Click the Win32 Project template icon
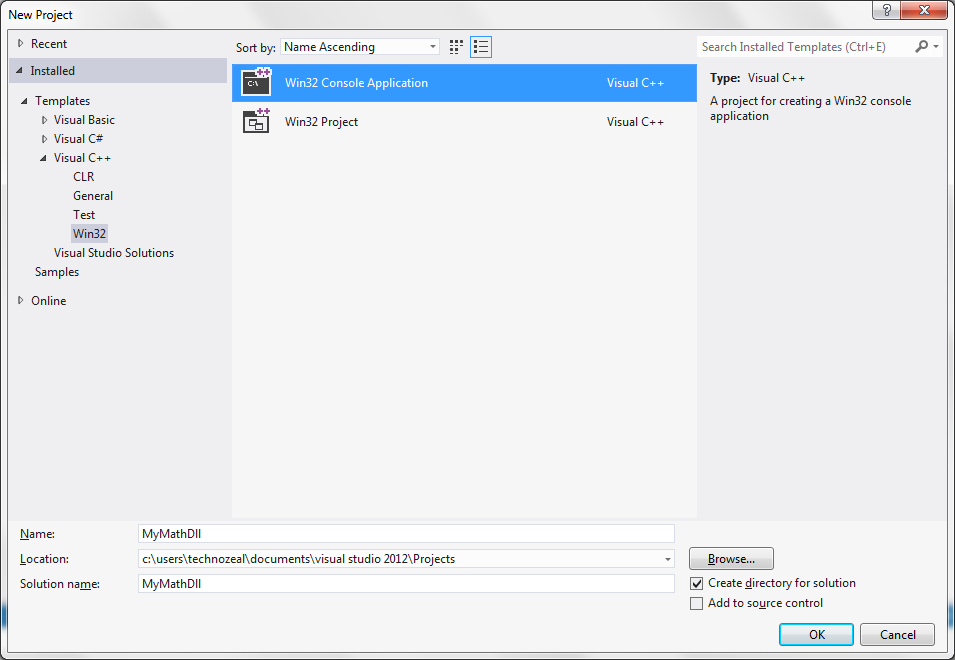 click(x=256, y=121)
